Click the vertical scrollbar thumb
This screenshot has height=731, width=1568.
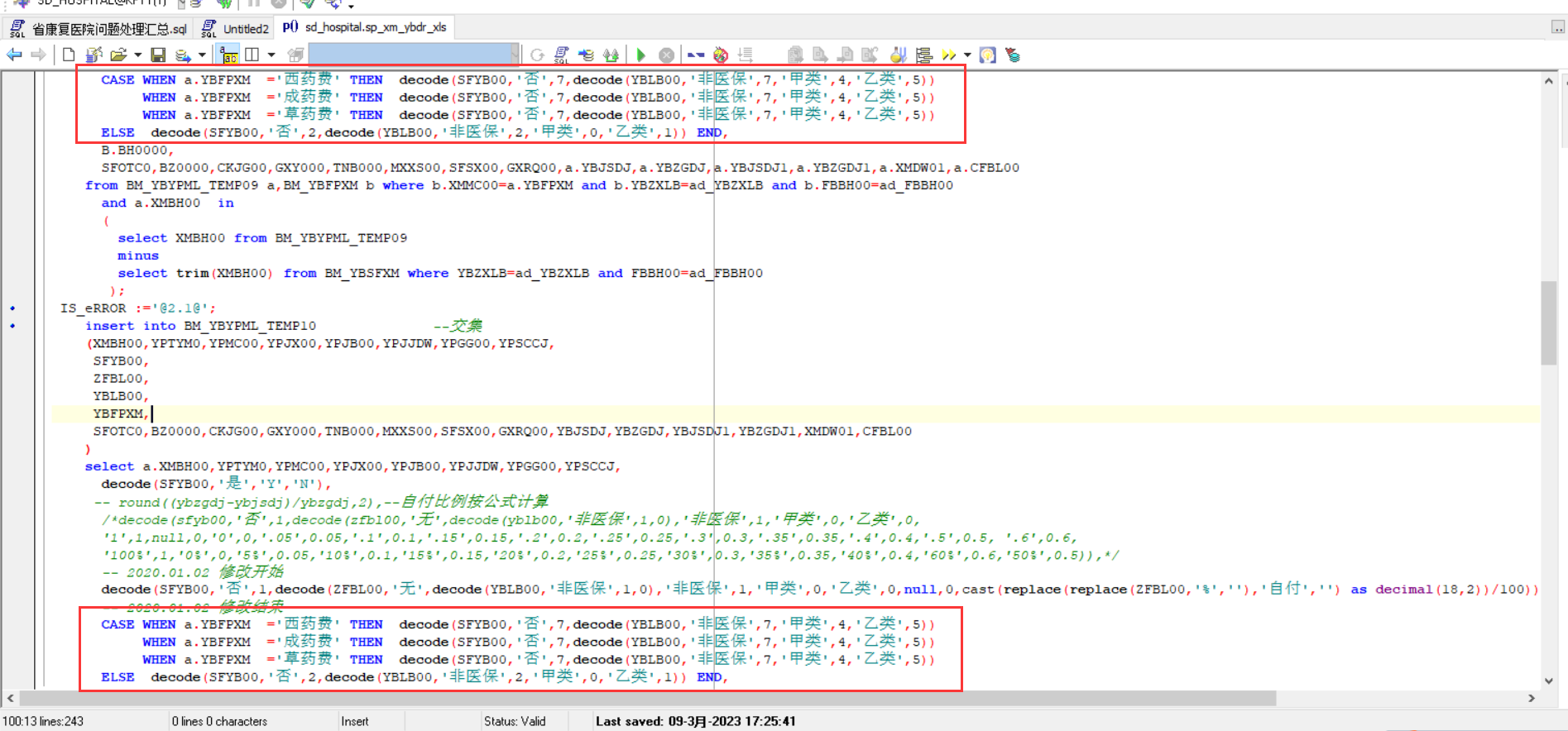point(1548,323)
